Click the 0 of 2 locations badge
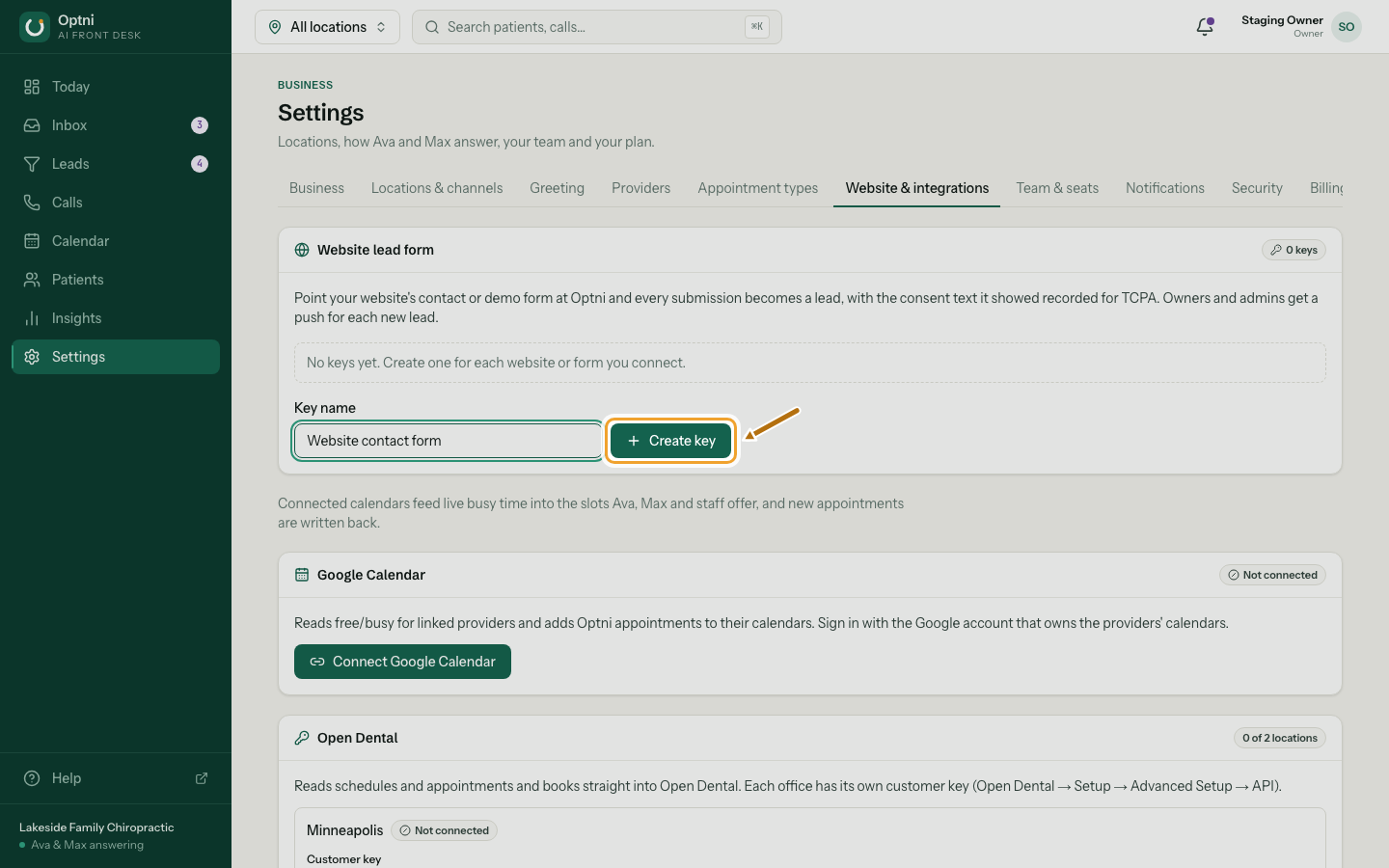1389x868 pixels. coord(1280,738)
